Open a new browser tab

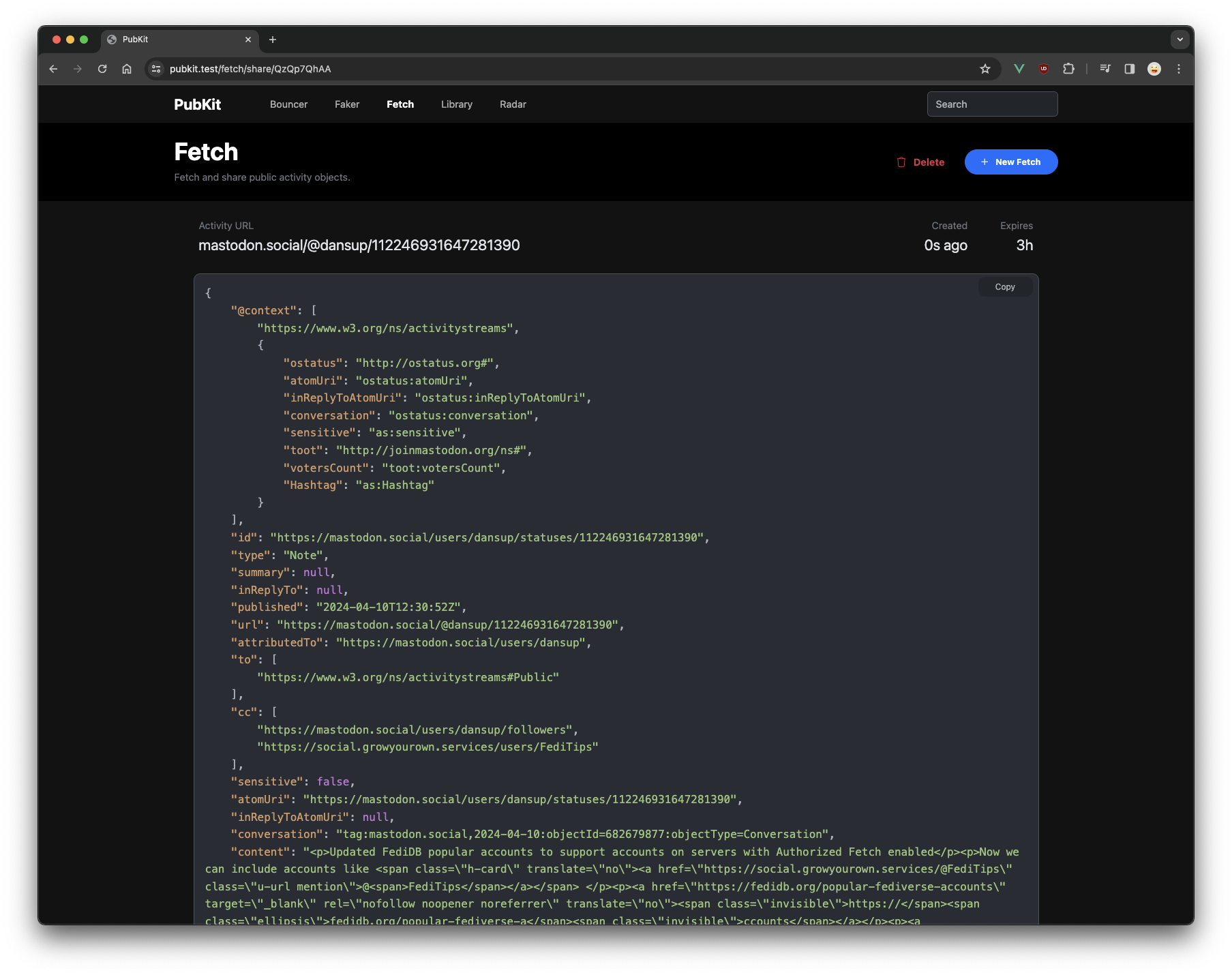click(x=273, y=40)
